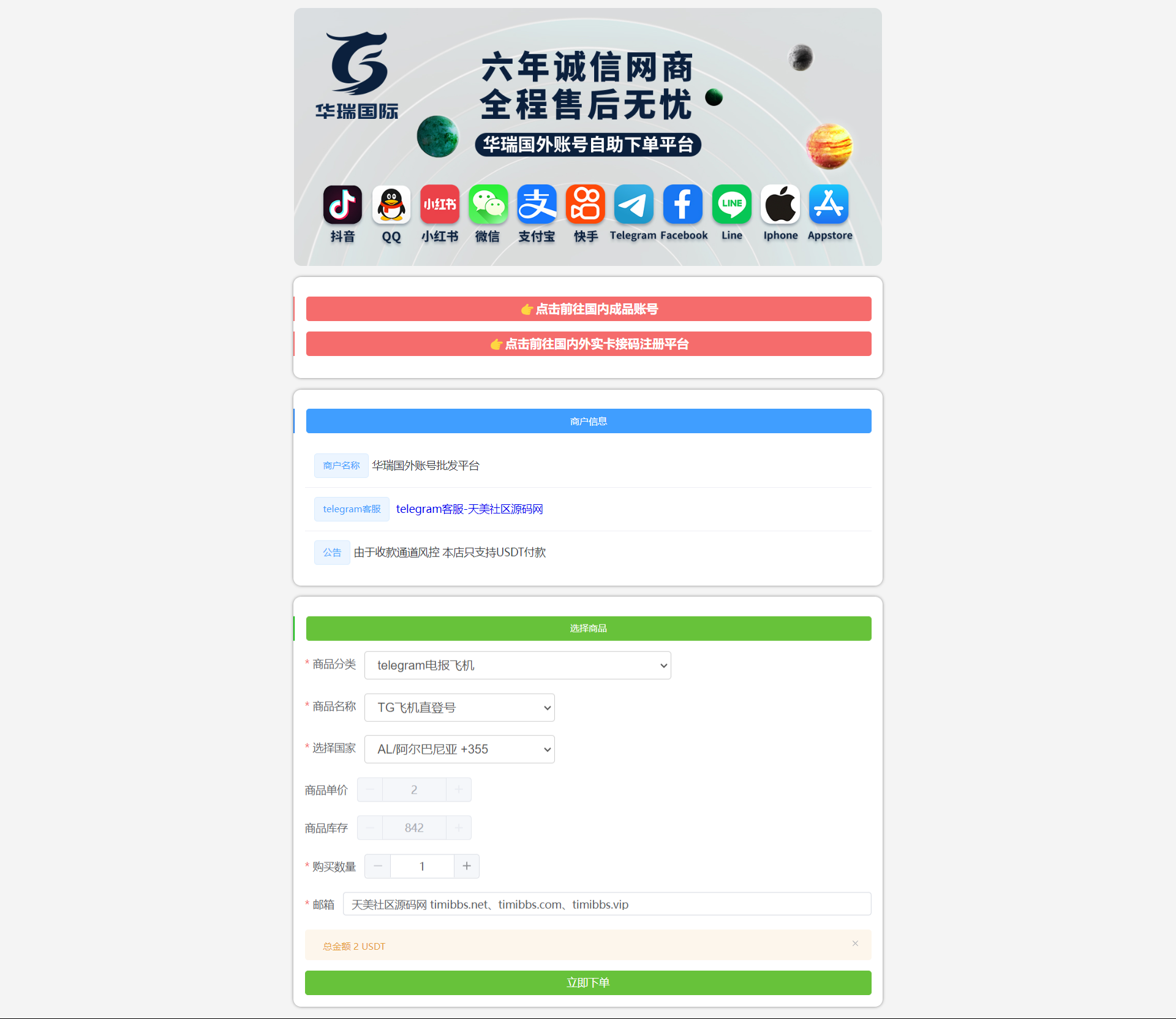
Task: Click the 邮箱 input field
Action: coord(607,904)
